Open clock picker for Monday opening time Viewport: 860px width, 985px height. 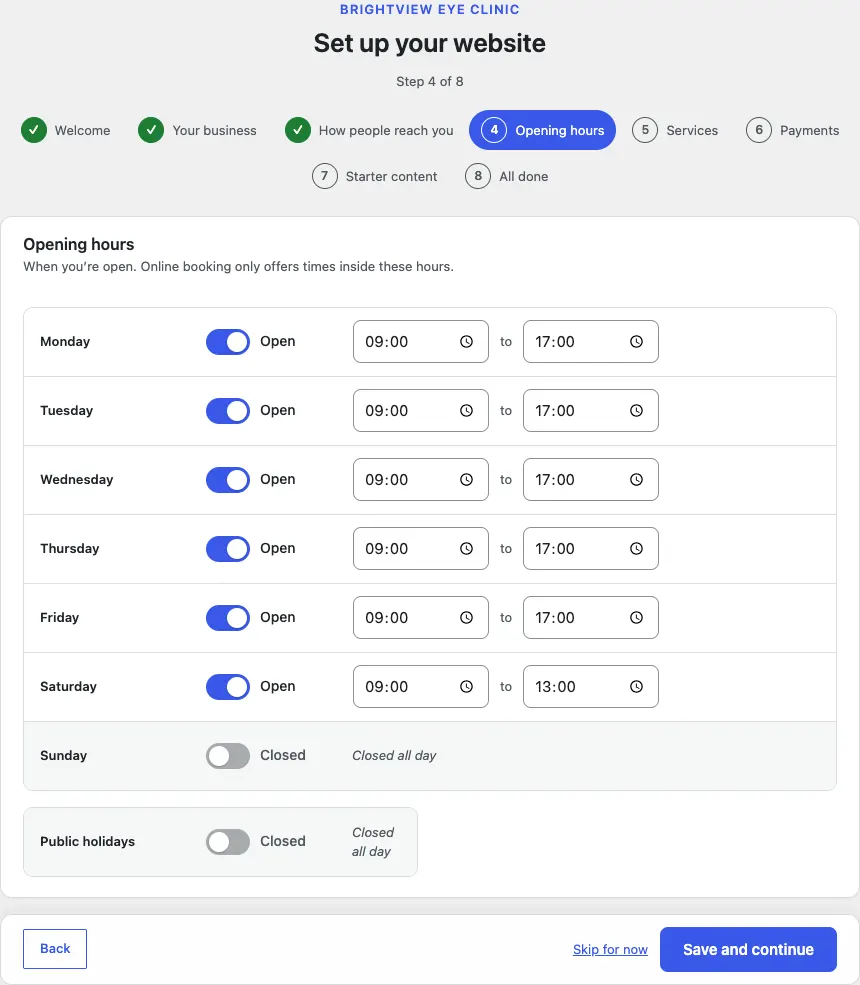[x=466, y=342]
